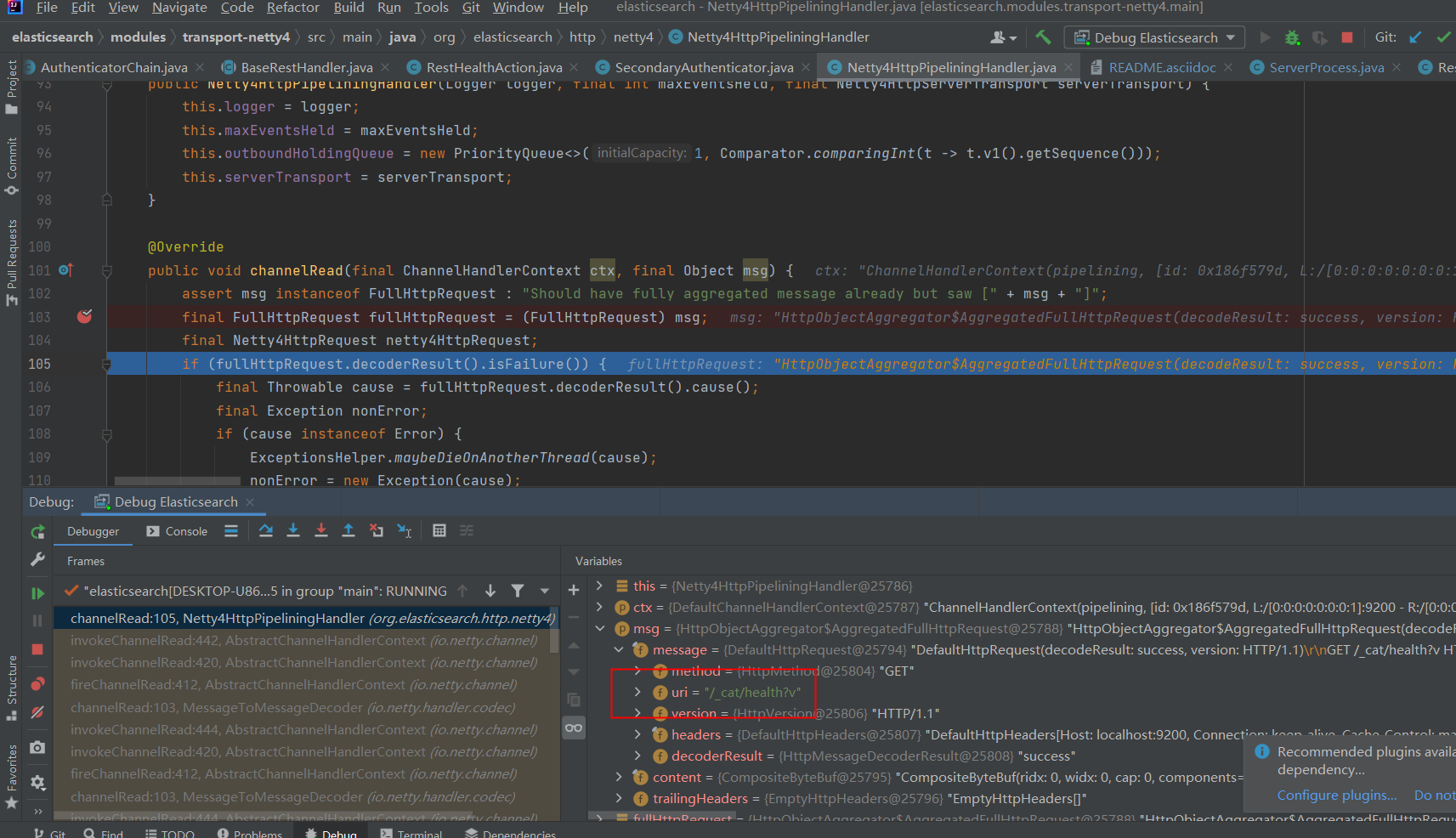
Task: Expand the 'headers' variable node
Action: (x=637, y=734)
